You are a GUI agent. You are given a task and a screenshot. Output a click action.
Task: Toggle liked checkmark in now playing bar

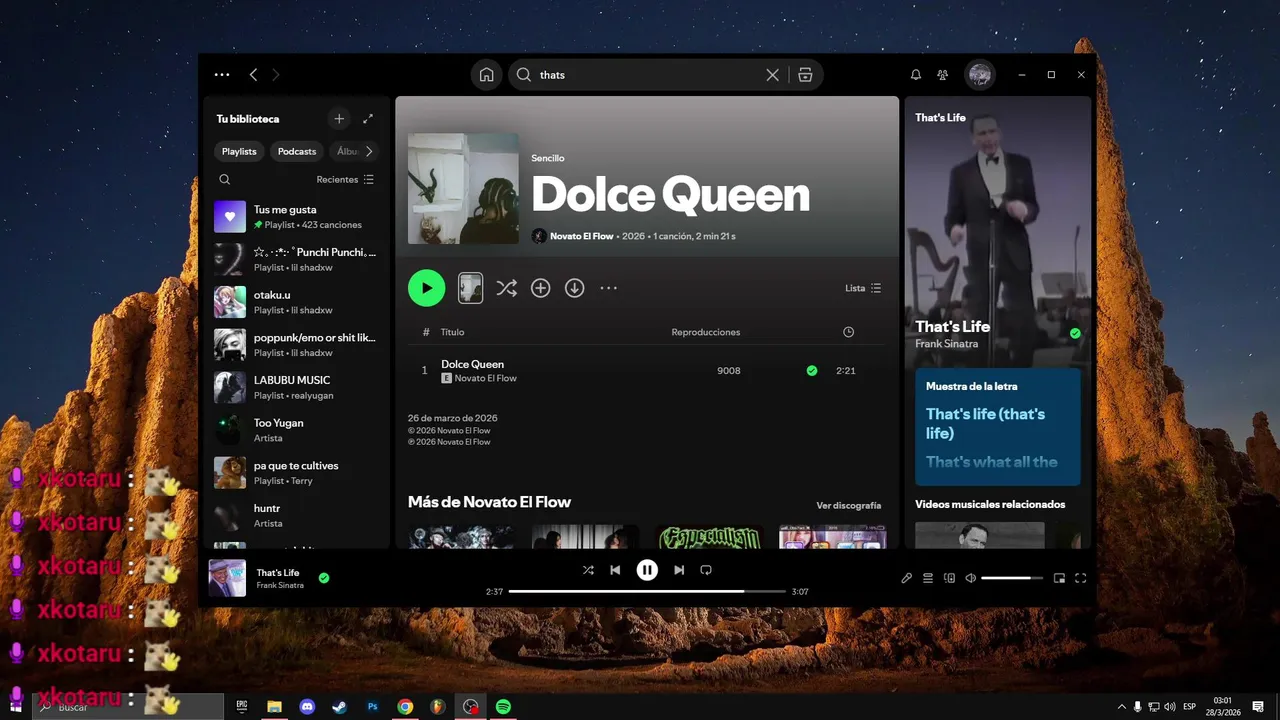click(x=324, y=578)
